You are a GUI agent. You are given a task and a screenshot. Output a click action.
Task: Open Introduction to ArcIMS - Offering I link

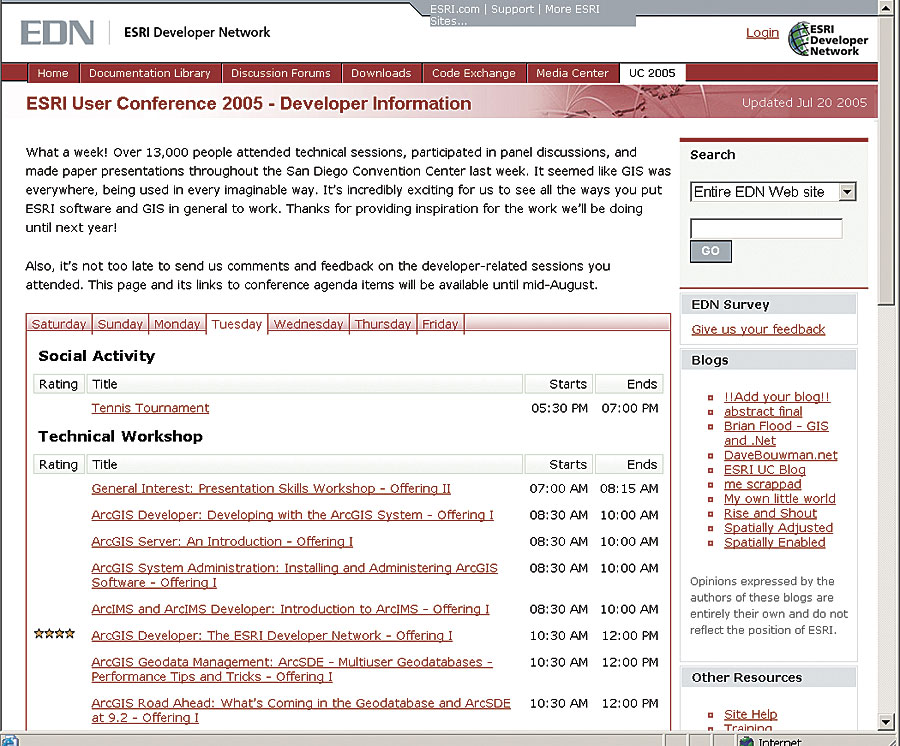coord(290,609)
